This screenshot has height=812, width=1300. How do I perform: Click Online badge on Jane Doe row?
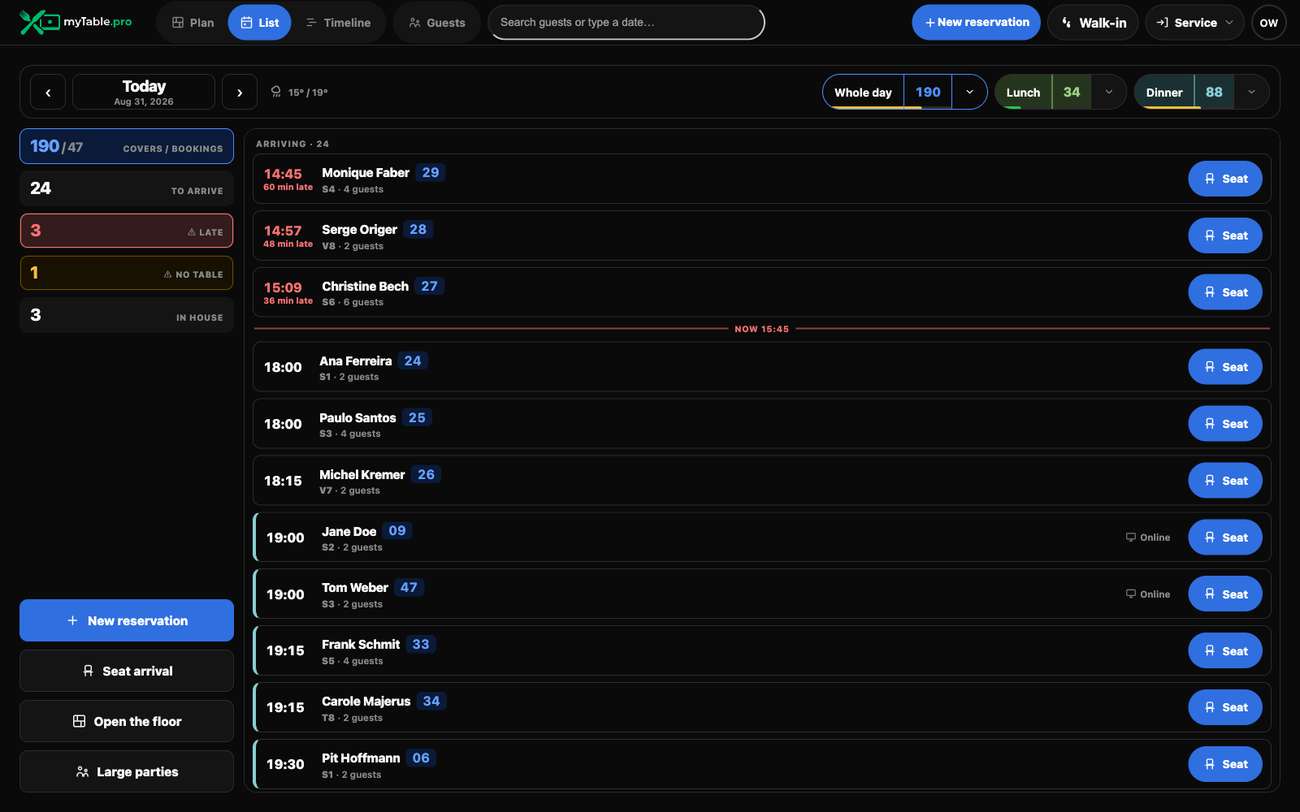[1148, 537]
